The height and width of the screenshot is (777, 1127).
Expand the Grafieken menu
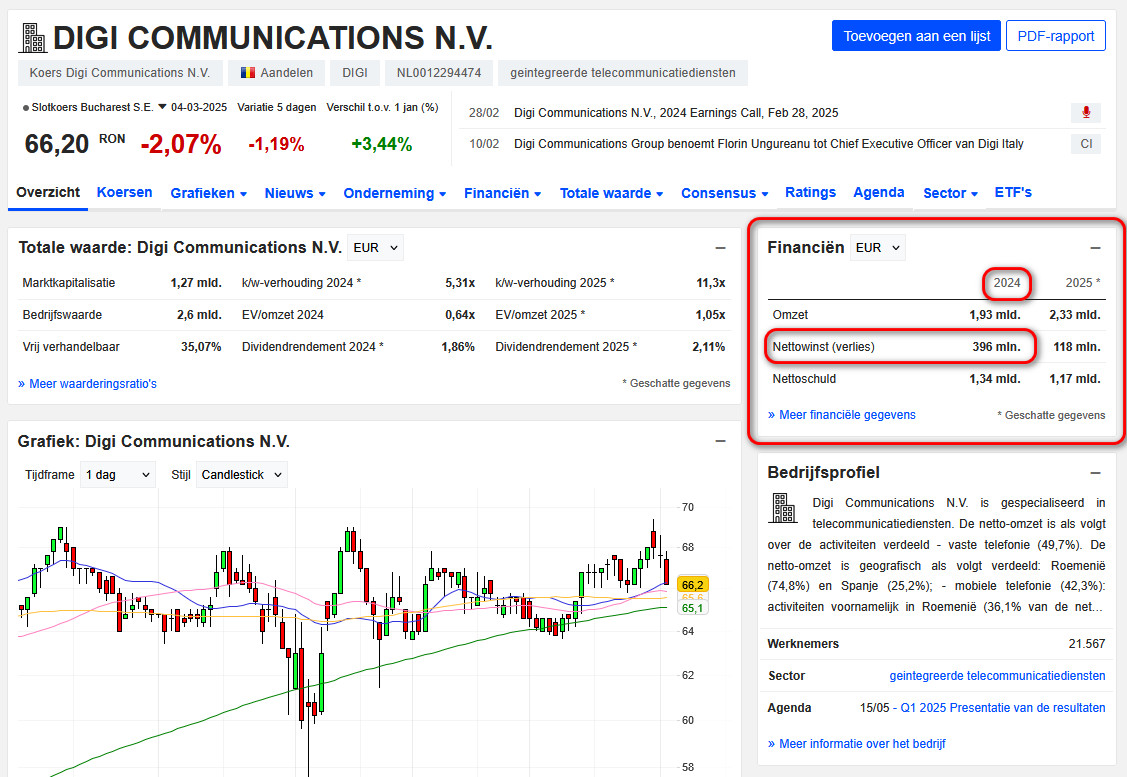pos(208,193)
